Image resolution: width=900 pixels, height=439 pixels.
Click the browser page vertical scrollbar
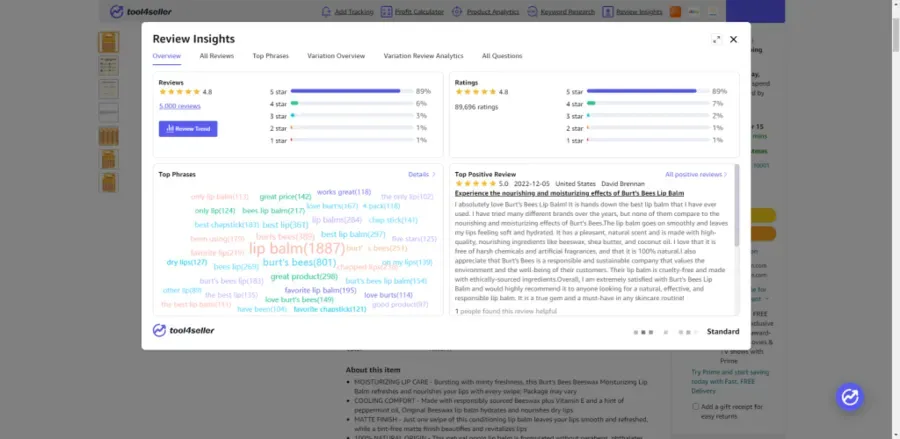pos(895,34)
